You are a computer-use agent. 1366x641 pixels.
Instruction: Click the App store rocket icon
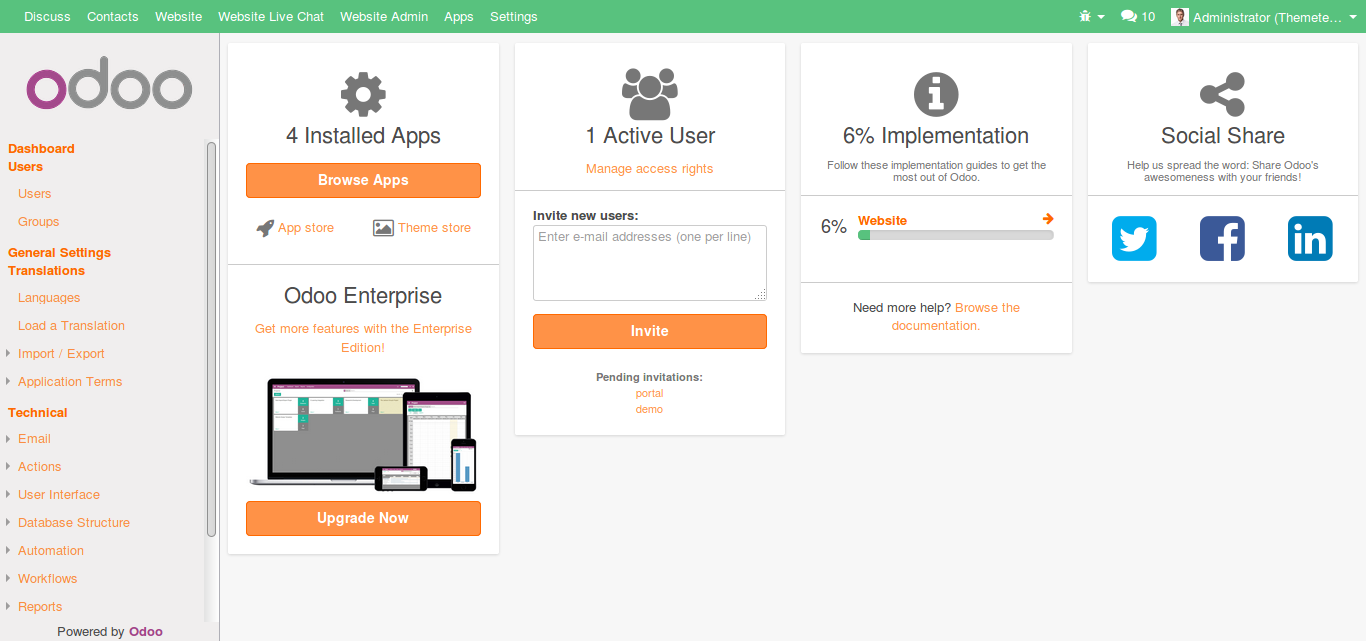pos(264,227)
